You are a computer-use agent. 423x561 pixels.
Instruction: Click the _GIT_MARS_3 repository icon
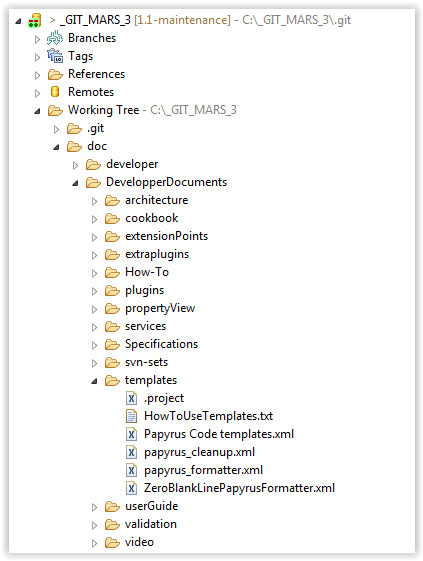(x=34, y=20)
